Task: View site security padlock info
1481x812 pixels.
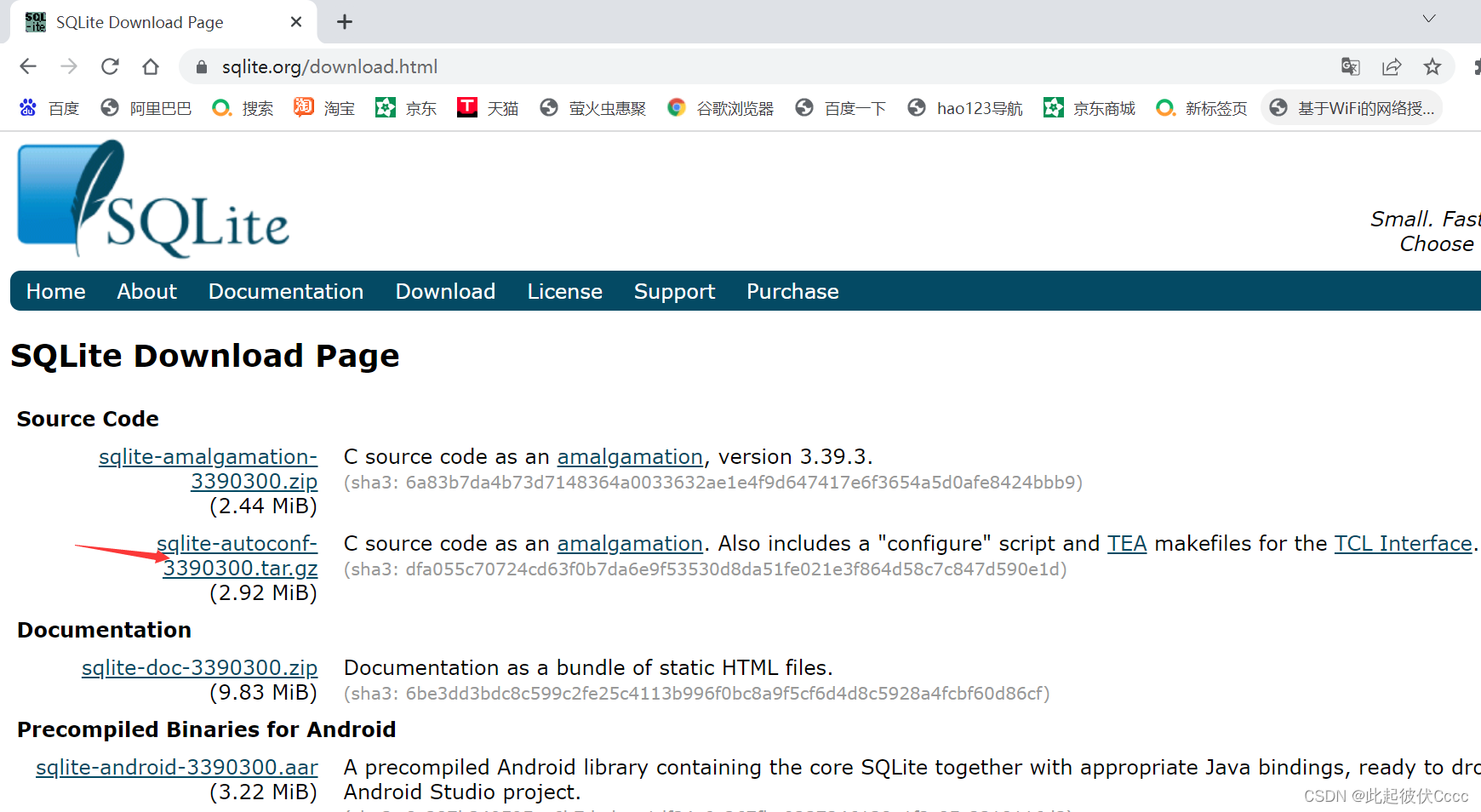Action: point(202,67)
